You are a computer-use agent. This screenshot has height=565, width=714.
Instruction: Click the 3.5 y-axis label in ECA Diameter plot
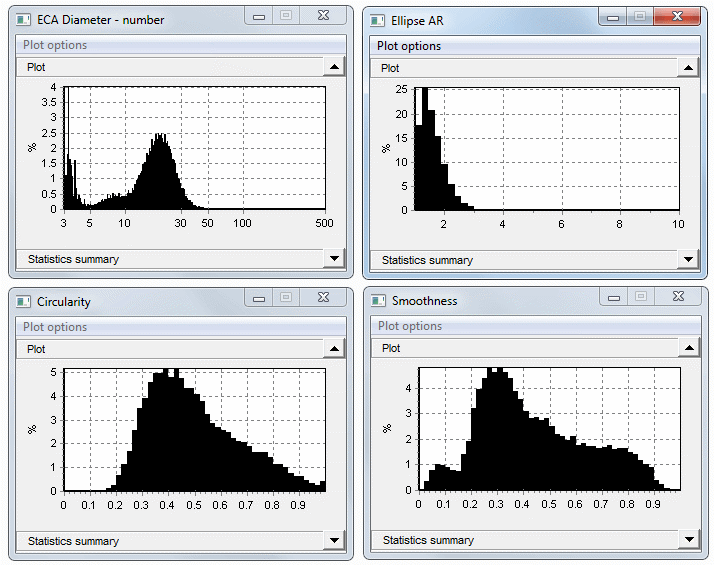[x=49, y=102]
